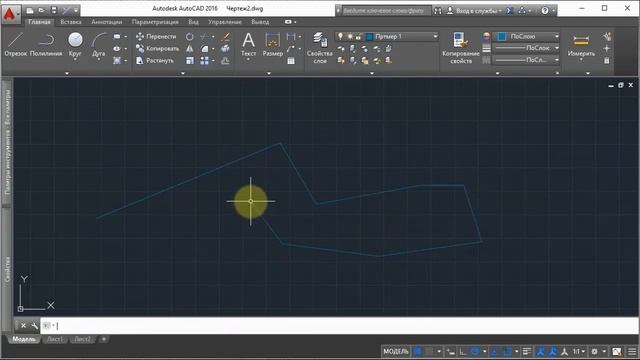Image resolution: width=640 pixels, height=360 pixels.
Task: Select the Текст text tool
Action: [248, 45]
